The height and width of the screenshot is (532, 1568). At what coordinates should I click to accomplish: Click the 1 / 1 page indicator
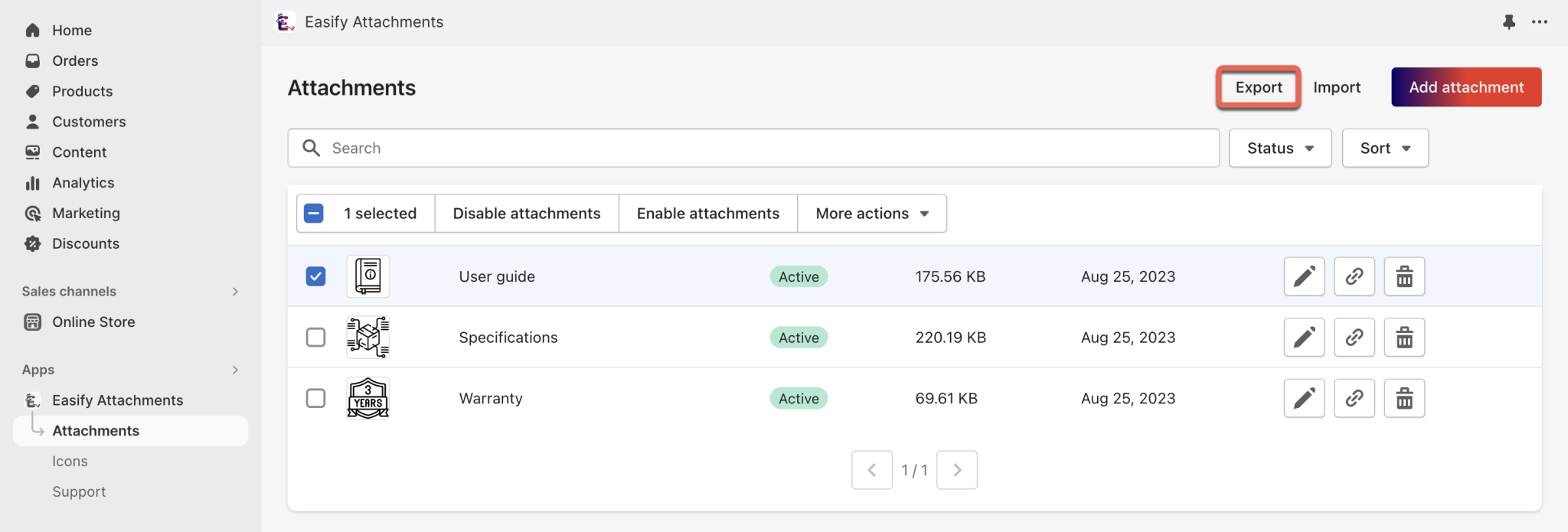pos(914,470)
